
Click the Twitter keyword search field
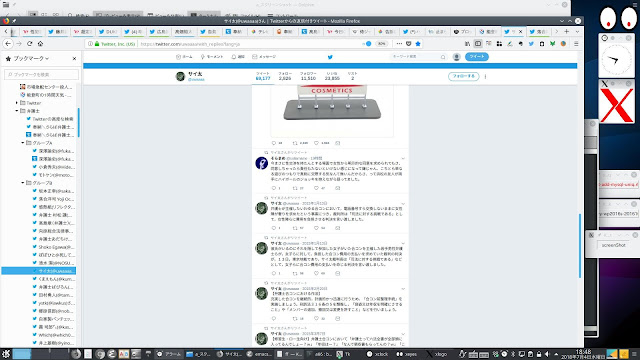[418, 57]
